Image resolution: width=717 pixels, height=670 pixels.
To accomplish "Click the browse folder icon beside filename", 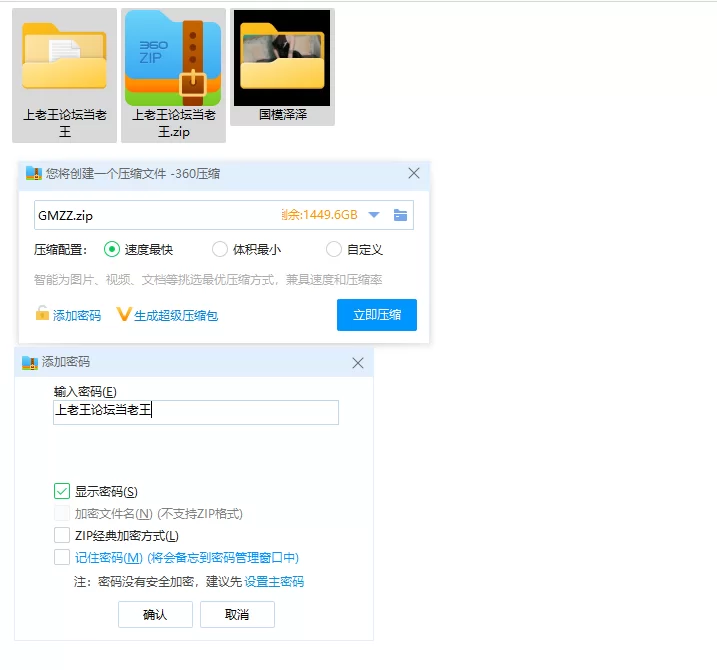I will [400, 215].
